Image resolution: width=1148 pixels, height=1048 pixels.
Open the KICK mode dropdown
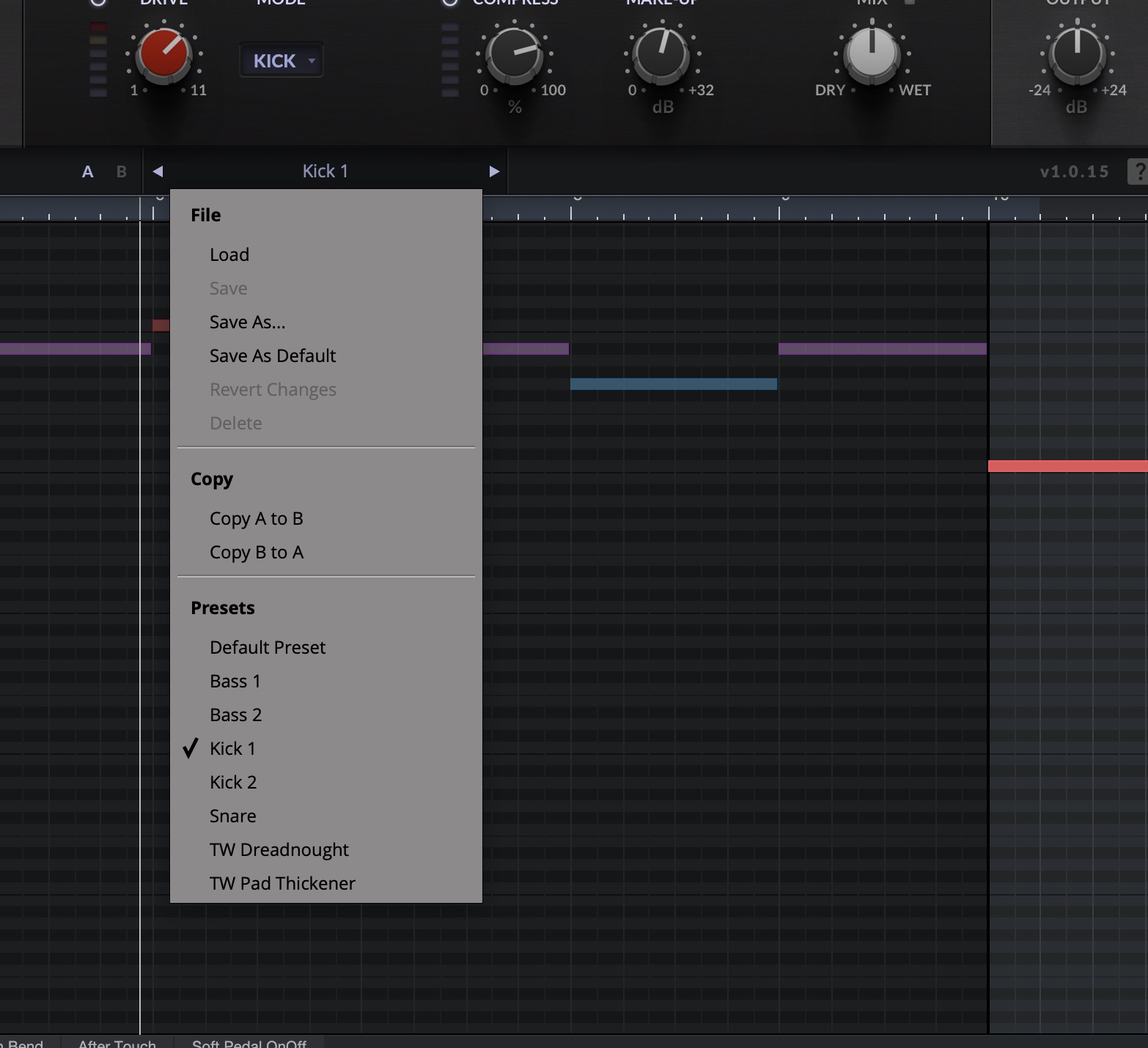(x=282, y=61)
